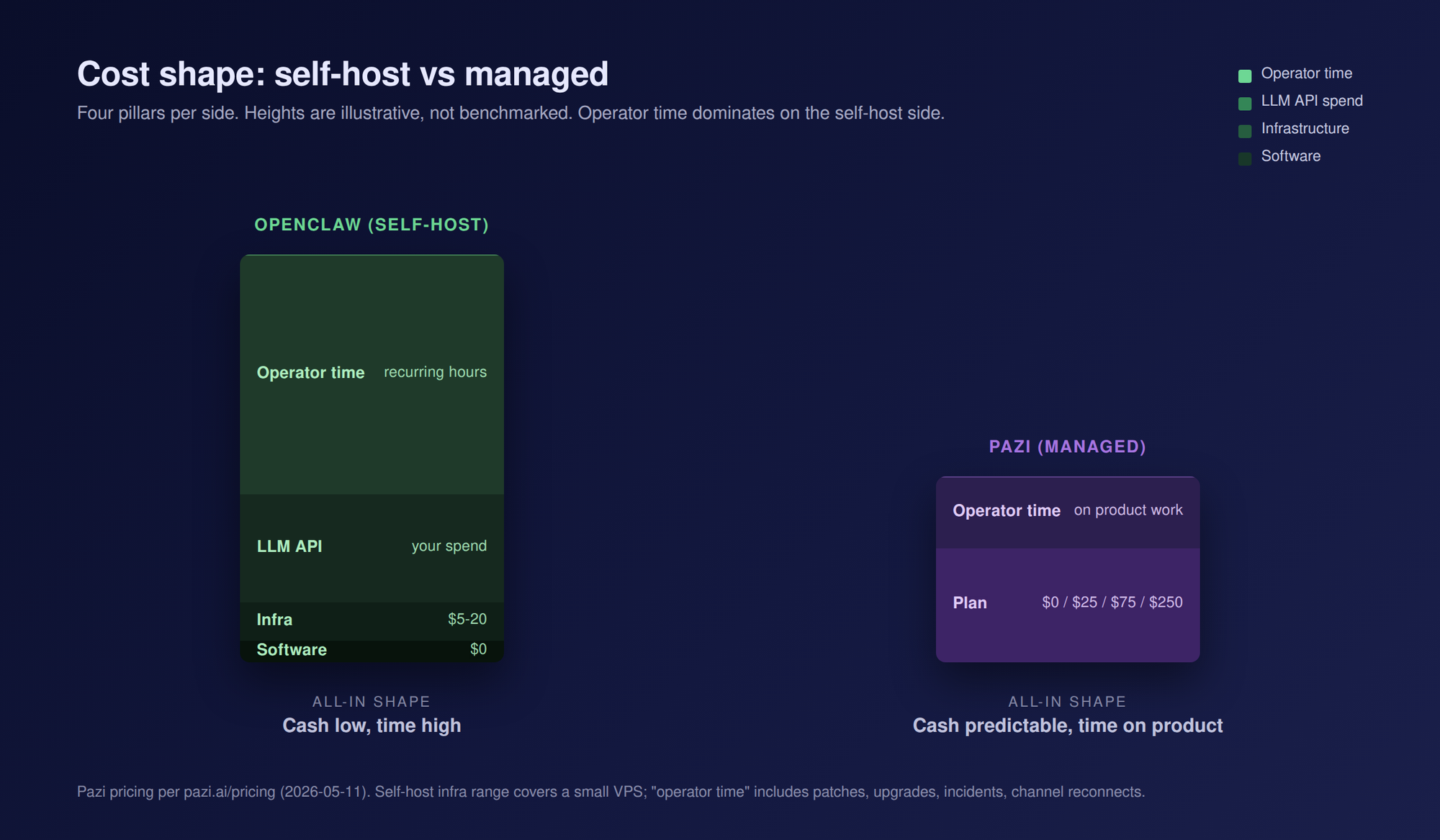This screenshot has height=840, width=1440.
Task: Click the 'Cost shape: self-host vs managed' title
Action: (343, 74)
